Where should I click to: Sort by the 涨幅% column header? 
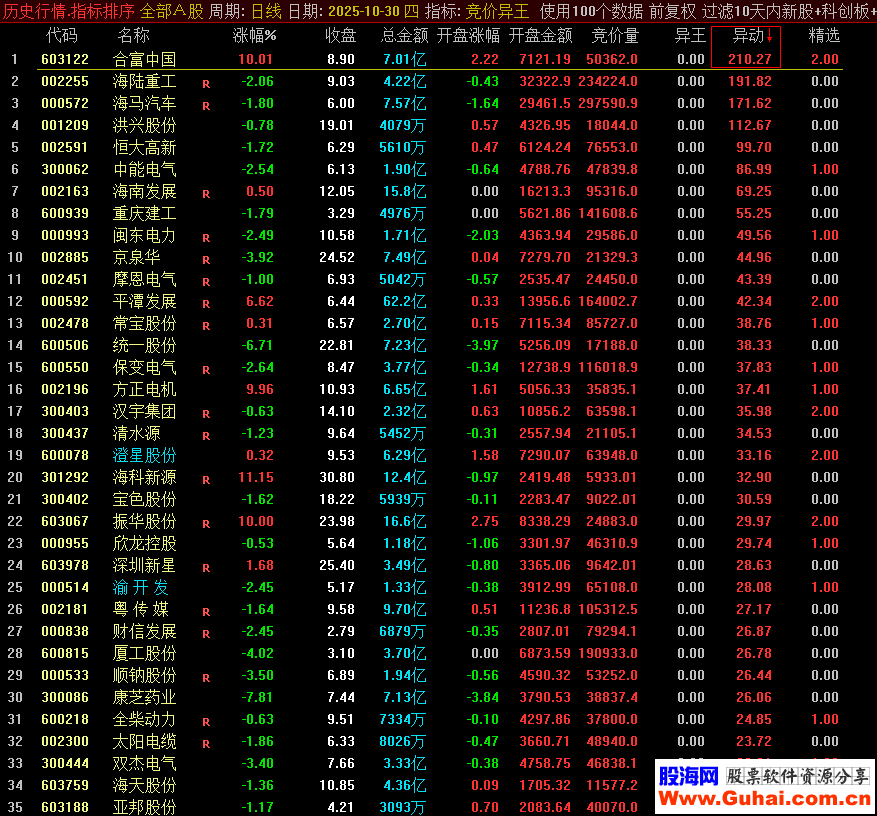[x=254, y=36]
